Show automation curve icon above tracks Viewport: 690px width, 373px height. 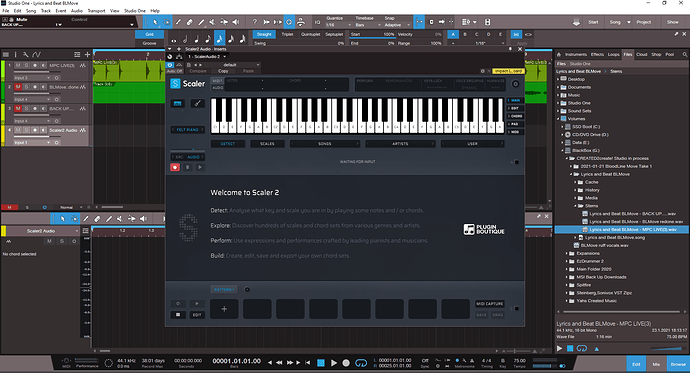(x=37, y=55)
